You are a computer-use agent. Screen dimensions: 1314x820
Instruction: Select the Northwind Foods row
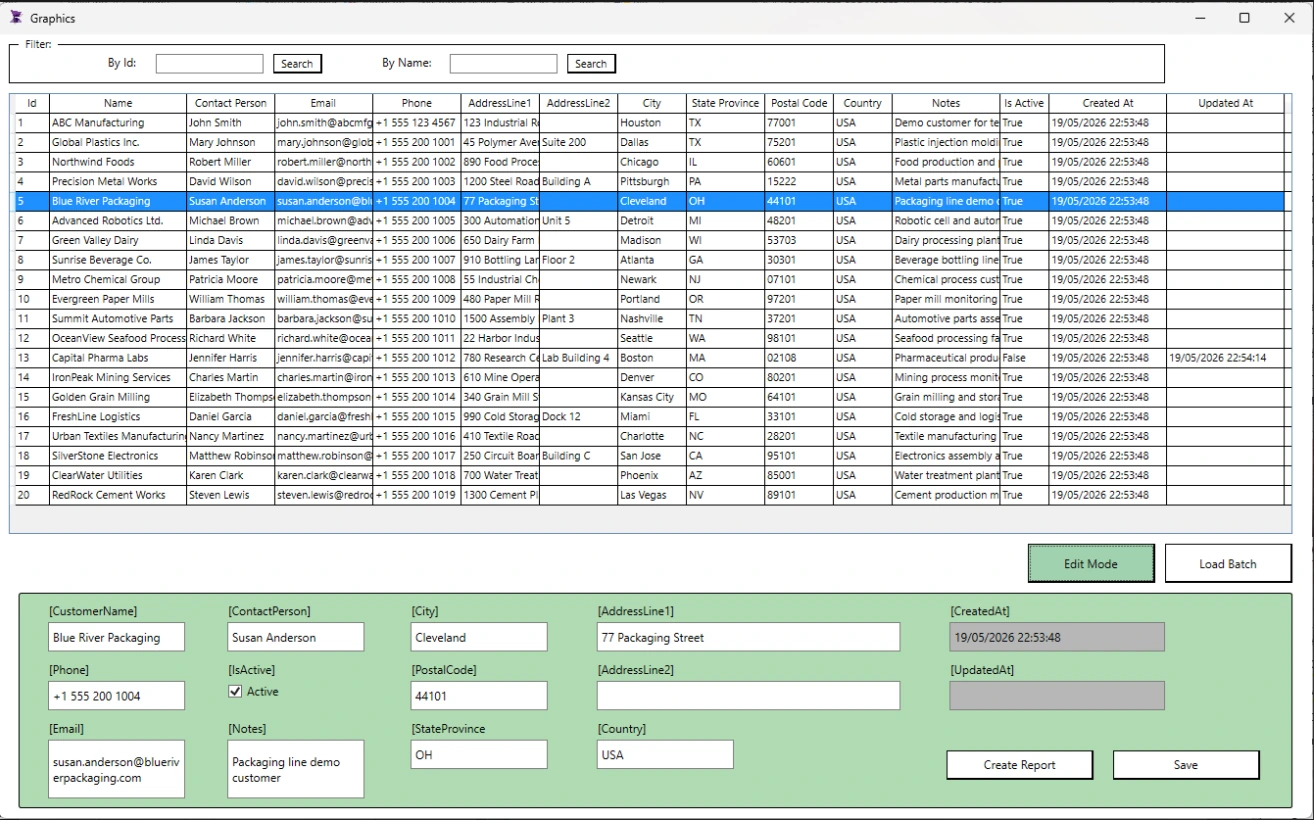[649, 162]
